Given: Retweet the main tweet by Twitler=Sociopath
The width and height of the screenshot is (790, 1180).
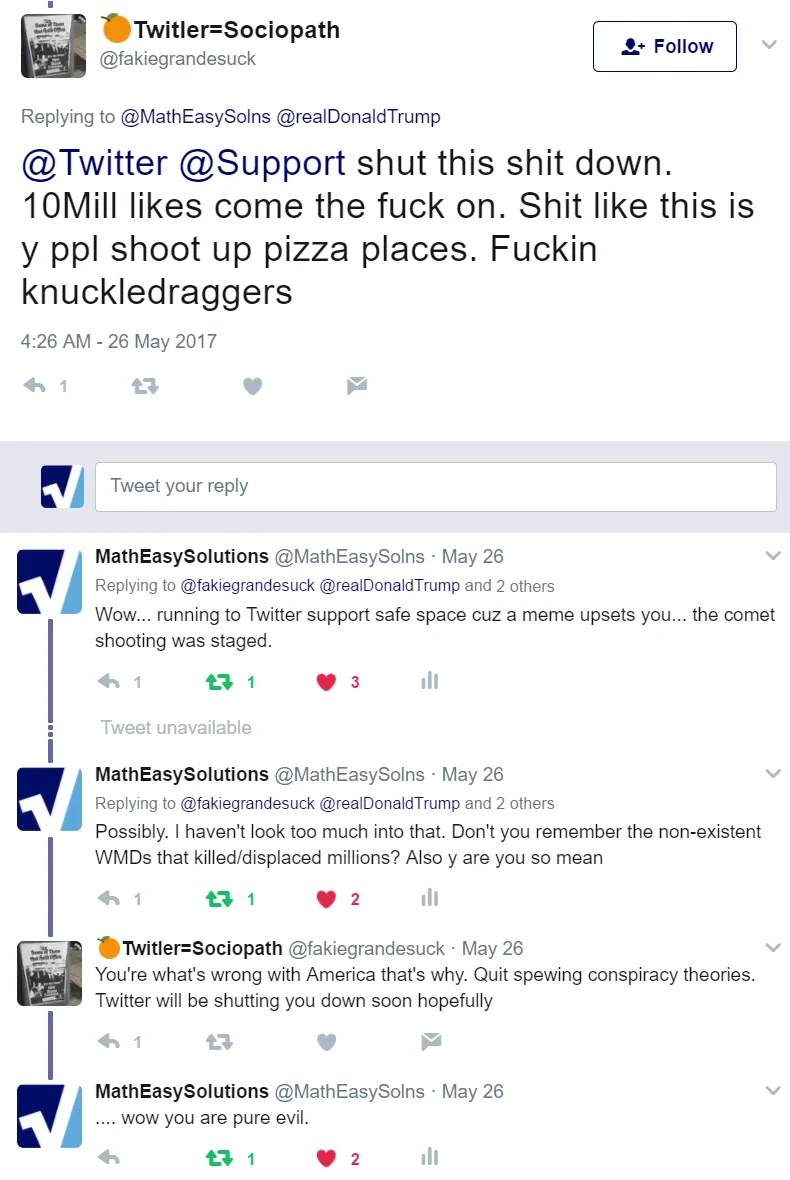Looking at the screenshot, I should [144, 386].
